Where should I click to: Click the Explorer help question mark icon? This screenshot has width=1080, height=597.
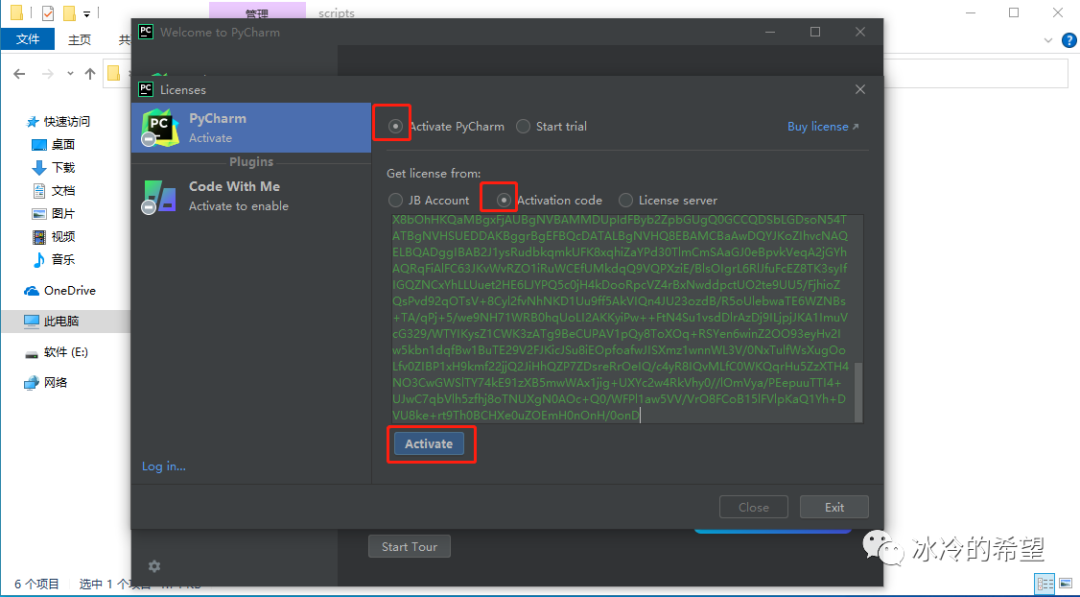click(x=1069, y=40)
